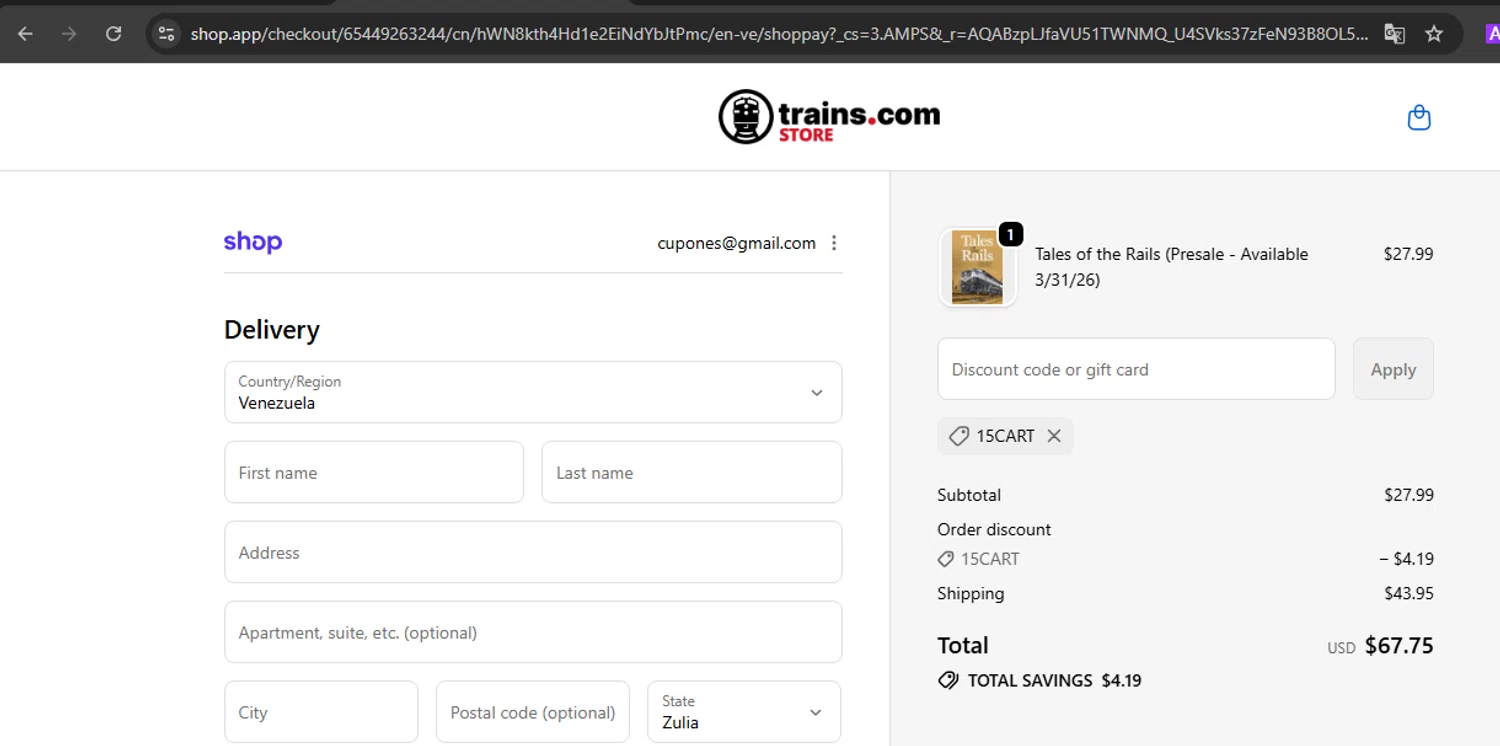Click the translate page icon
This screenshot has width=1500, height=746.
1394,34
